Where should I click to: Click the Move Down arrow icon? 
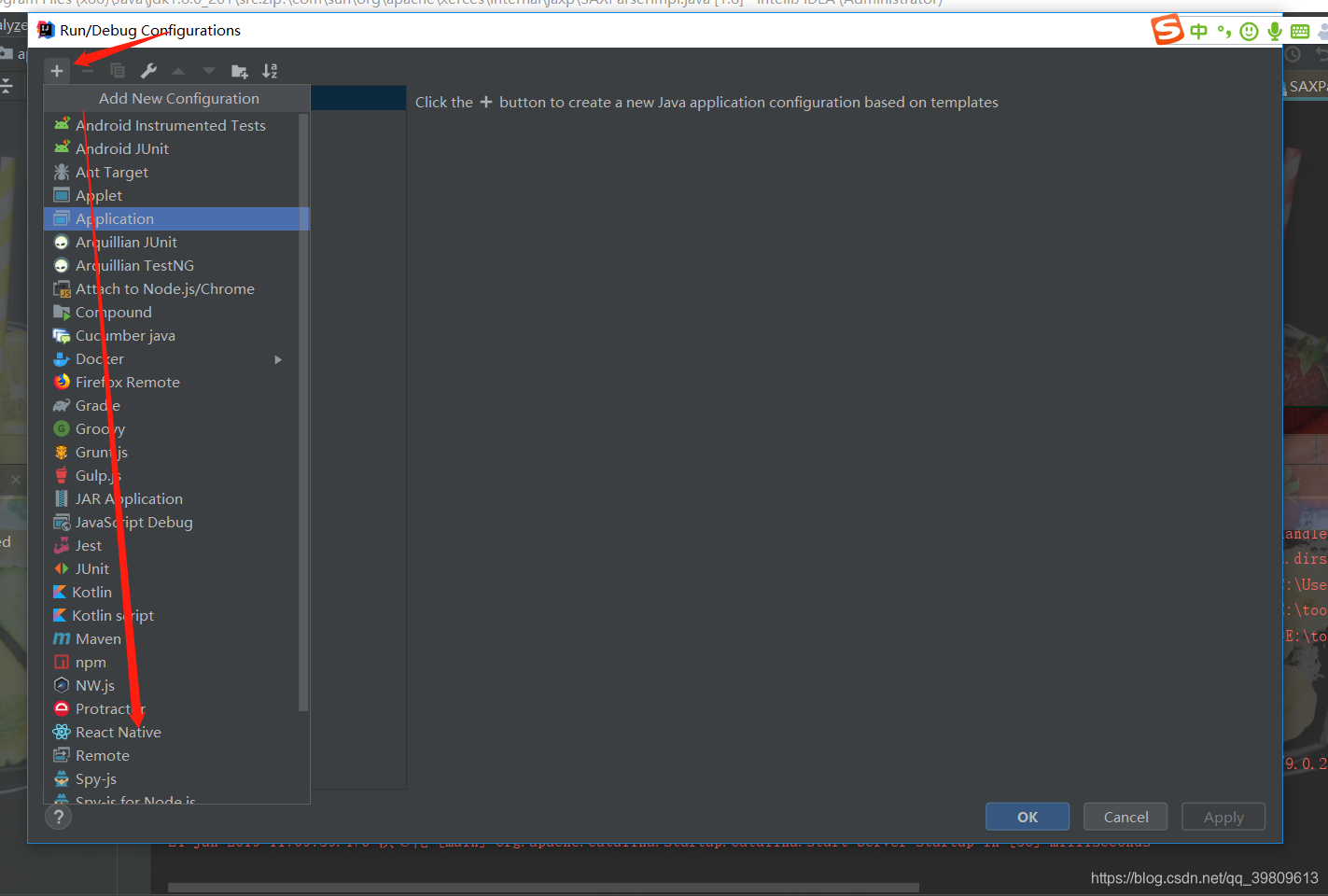click(x=209, y=71)
